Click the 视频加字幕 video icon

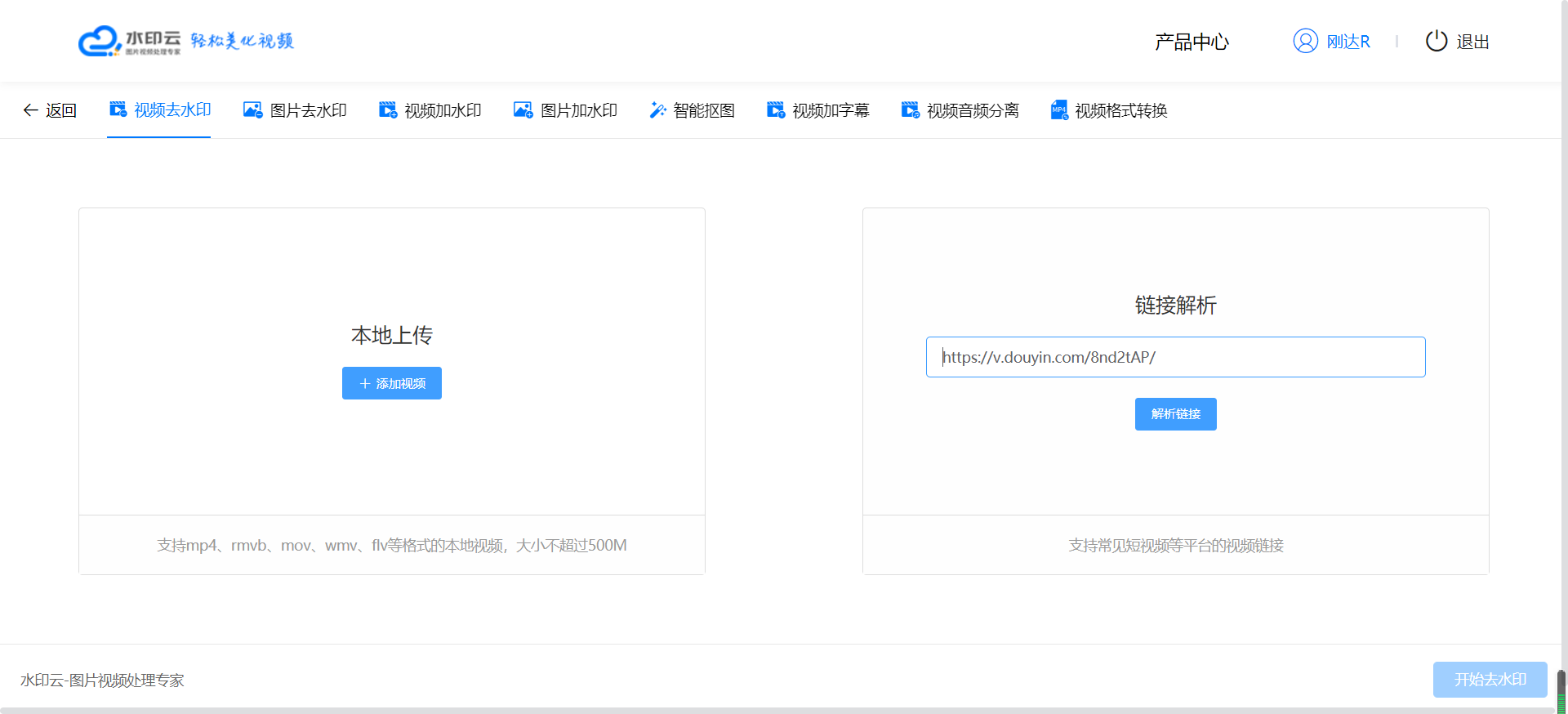pyautogui.click(x=776, y=109)
